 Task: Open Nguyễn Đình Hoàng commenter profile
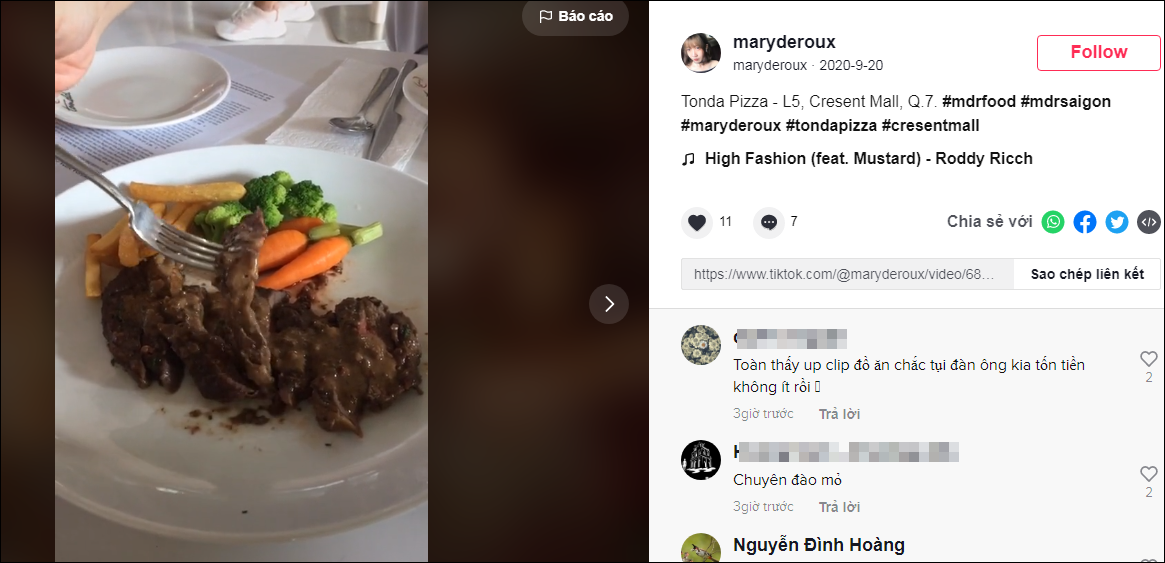[x=819, y=545]
